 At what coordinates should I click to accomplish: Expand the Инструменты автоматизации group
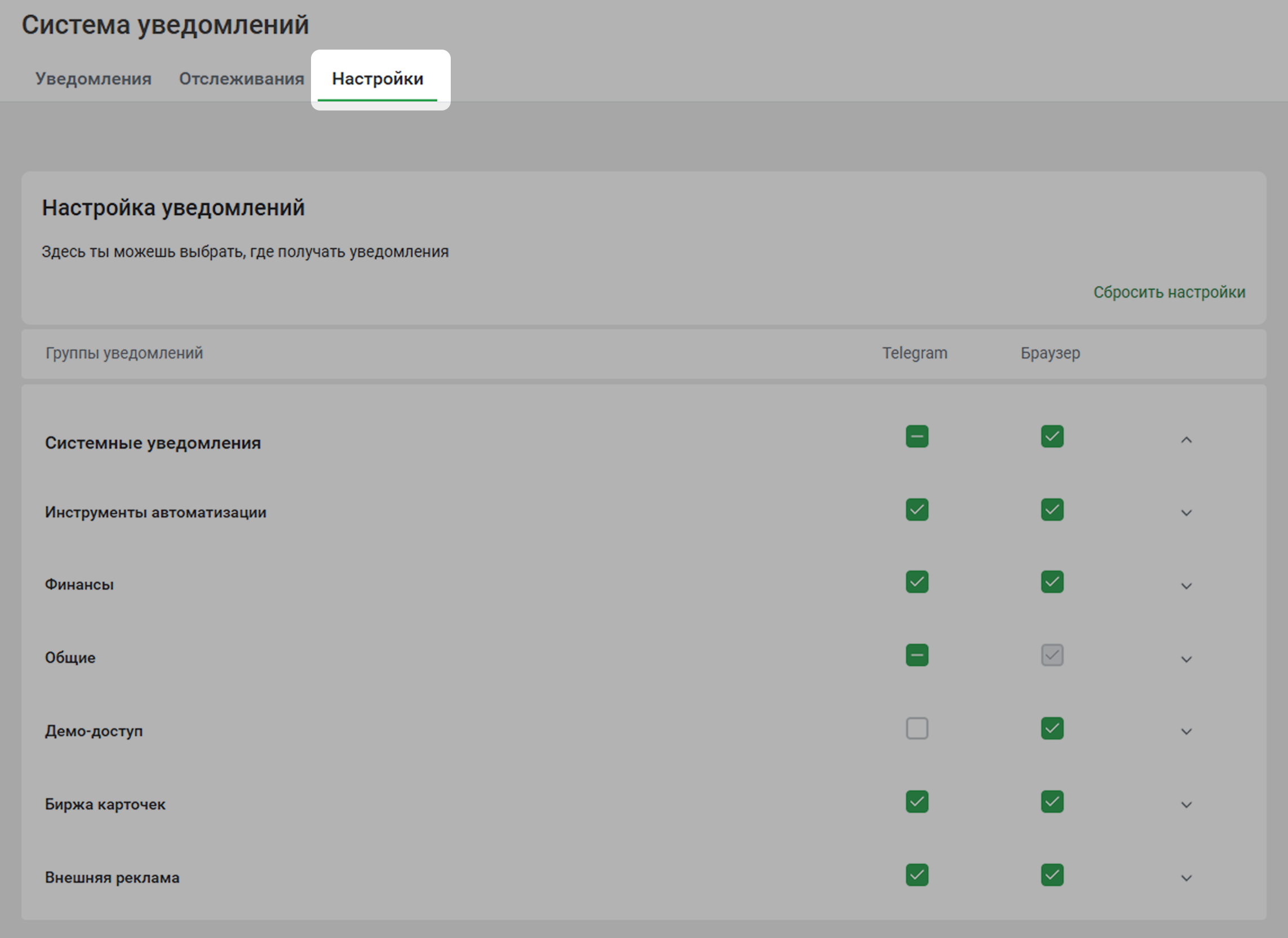click(x=1186, y=513)
